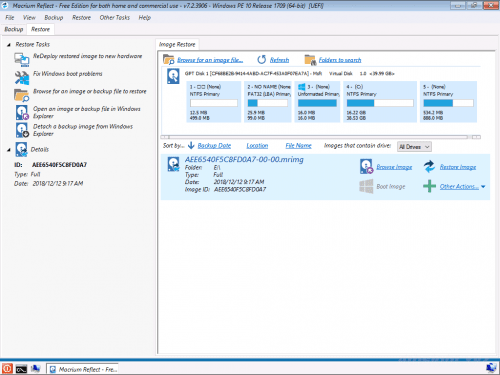Click the Browse for an image file folder icon

[169, 60]
